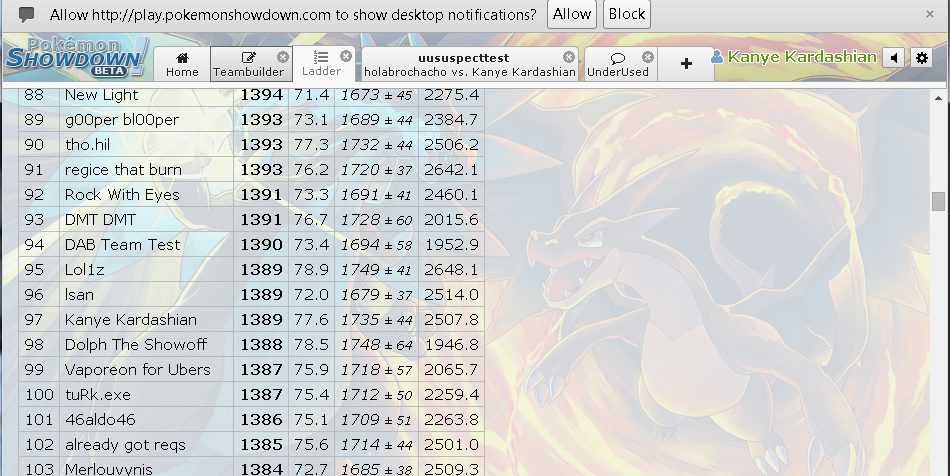Select player name tho.hil
Screen dimensions: 950x476
[87, 145]
